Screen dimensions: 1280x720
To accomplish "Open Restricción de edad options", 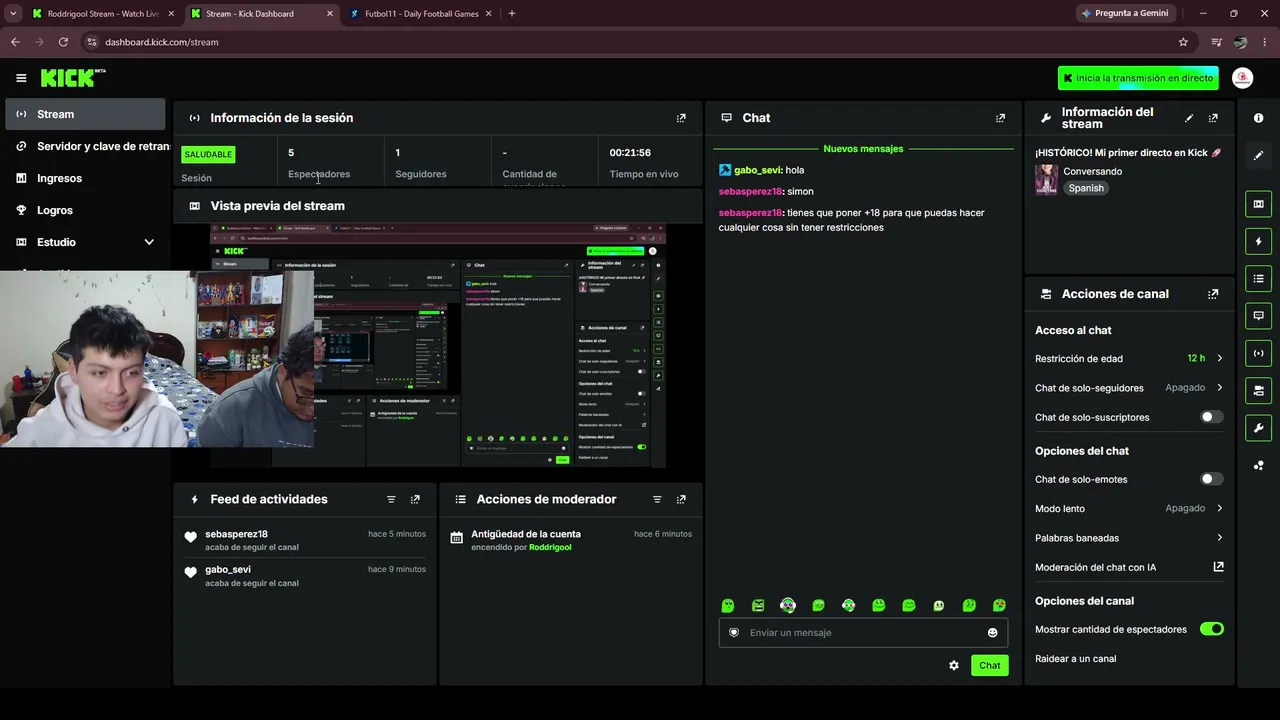I will point(1129,358).
